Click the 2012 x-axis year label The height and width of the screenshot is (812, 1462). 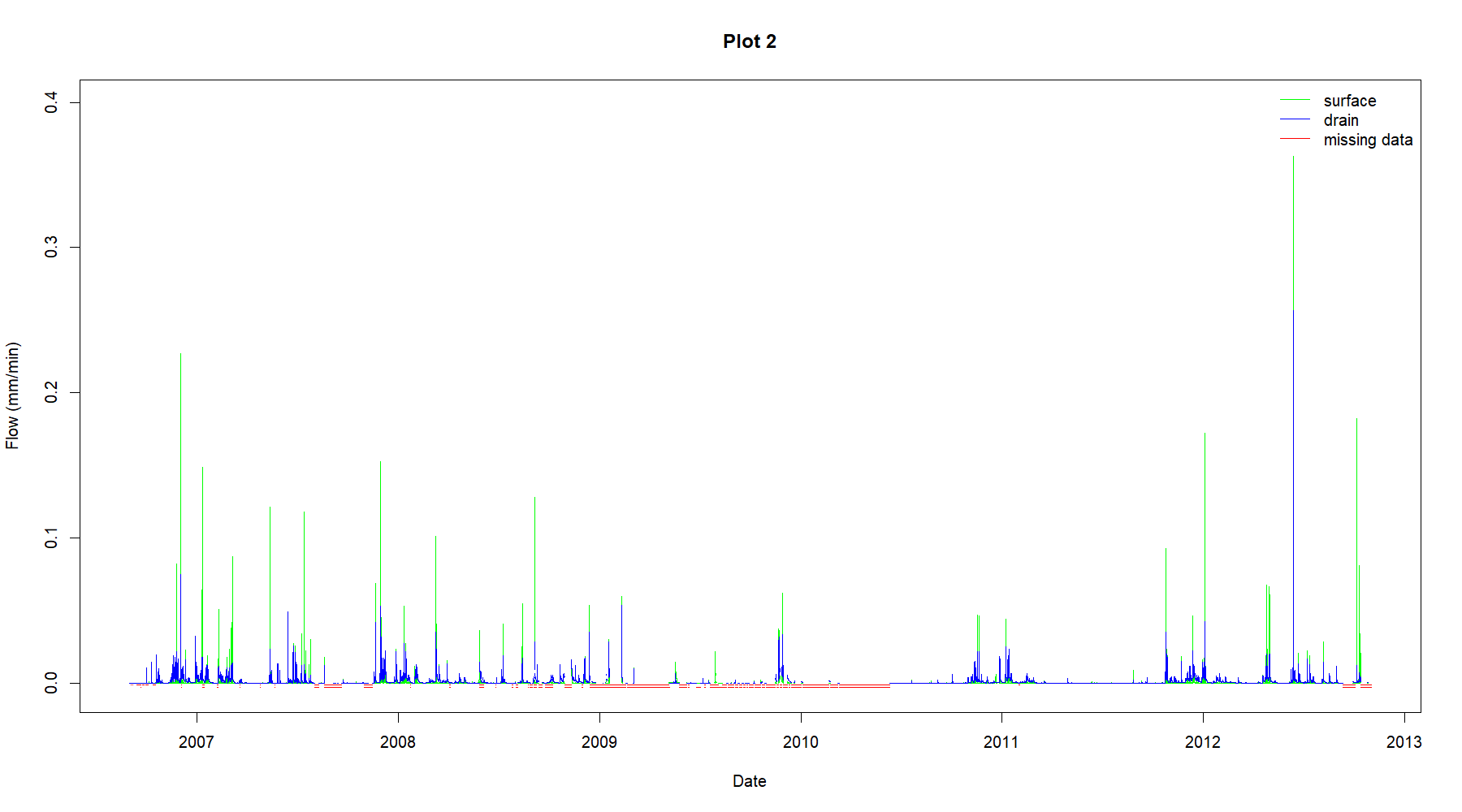pyautogui.click(x=1203, y=741)
